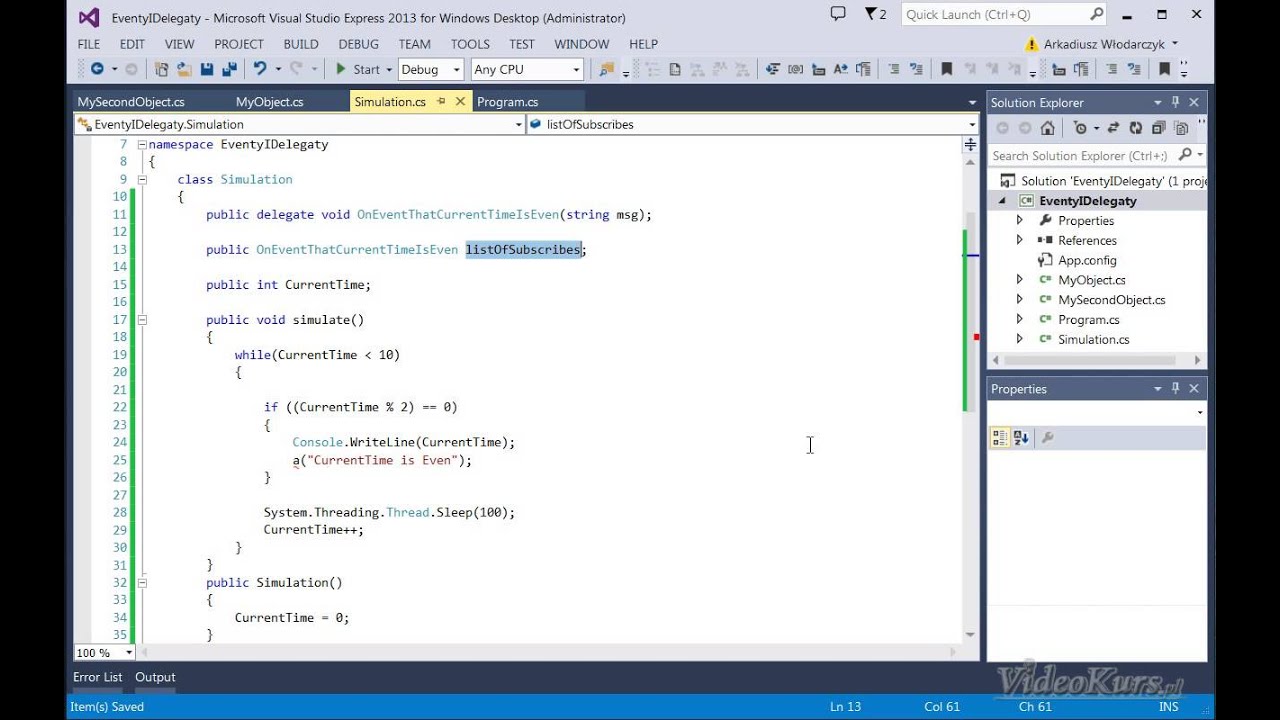Click the Sync with Active Document icon
The width and height of the screenshot is (1280, 720).
tap(1114, 128)
